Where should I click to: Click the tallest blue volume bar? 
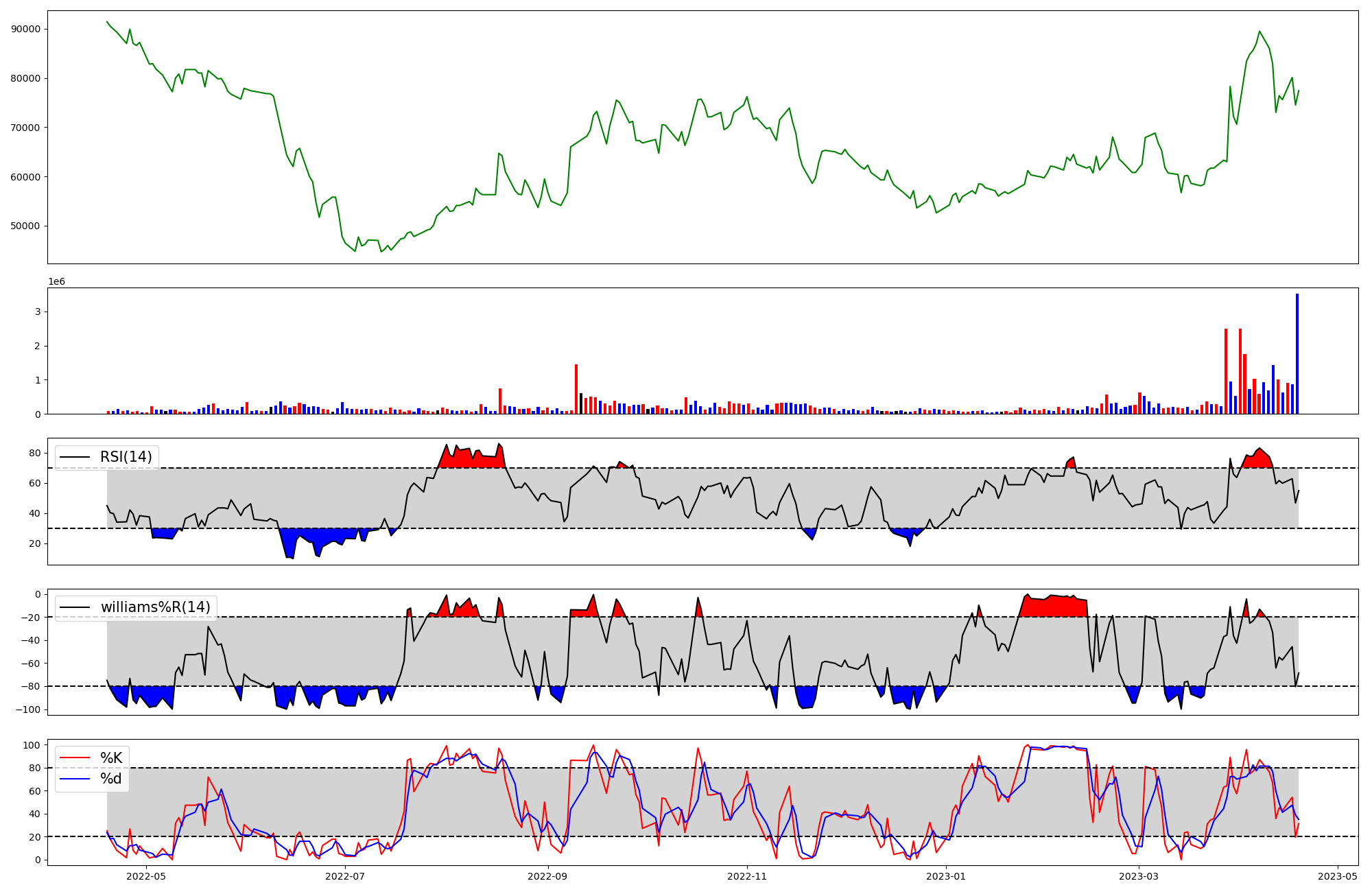[1297, 353]
